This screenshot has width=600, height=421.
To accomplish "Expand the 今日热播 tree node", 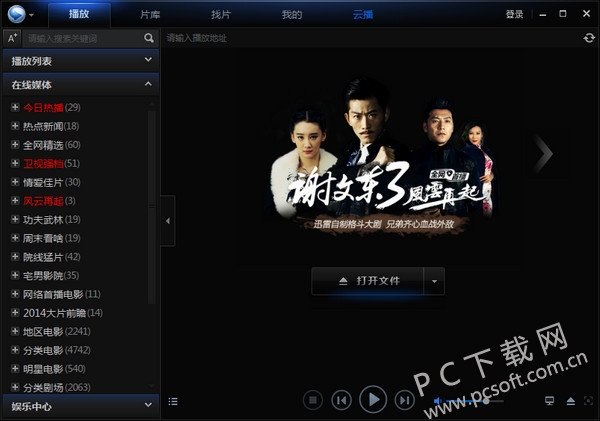I will [14, 108].
